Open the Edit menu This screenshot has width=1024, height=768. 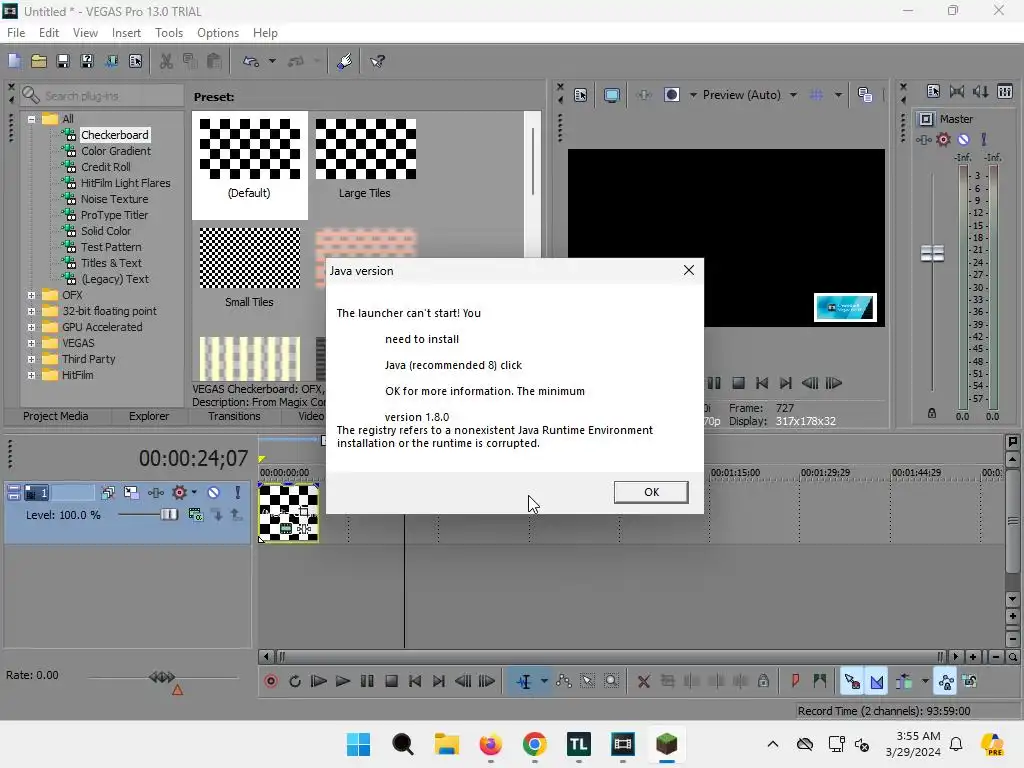(49, 33)
